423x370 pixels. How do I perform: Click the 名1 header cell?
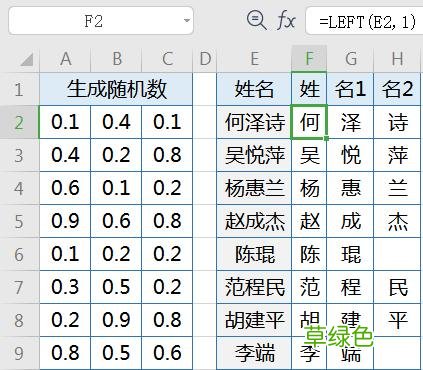pyautogui.click(x=350, y=89)
